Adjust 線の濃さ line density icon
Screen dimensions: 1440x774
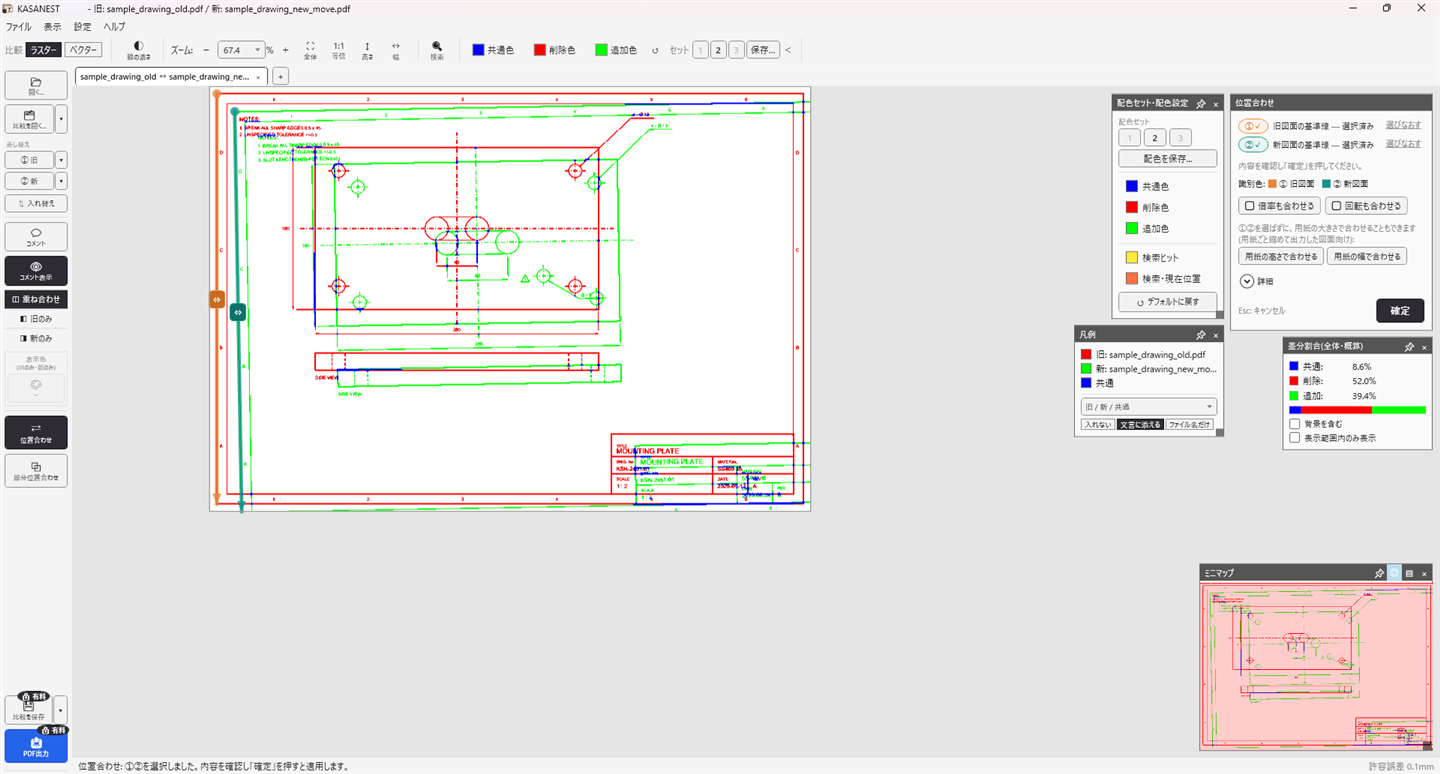[138, 50]
